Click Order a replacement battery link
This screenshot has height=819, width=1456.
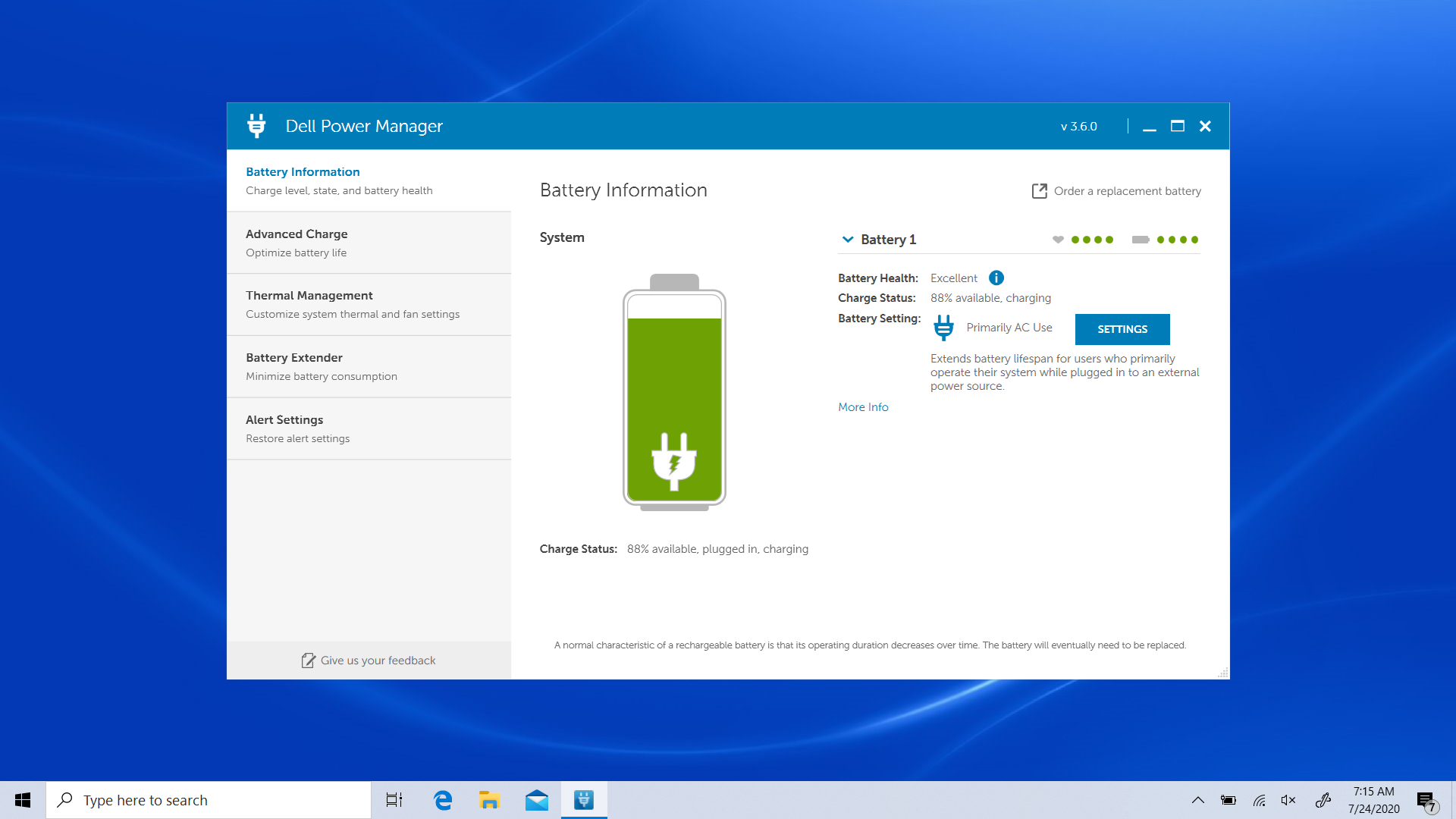1127,191
